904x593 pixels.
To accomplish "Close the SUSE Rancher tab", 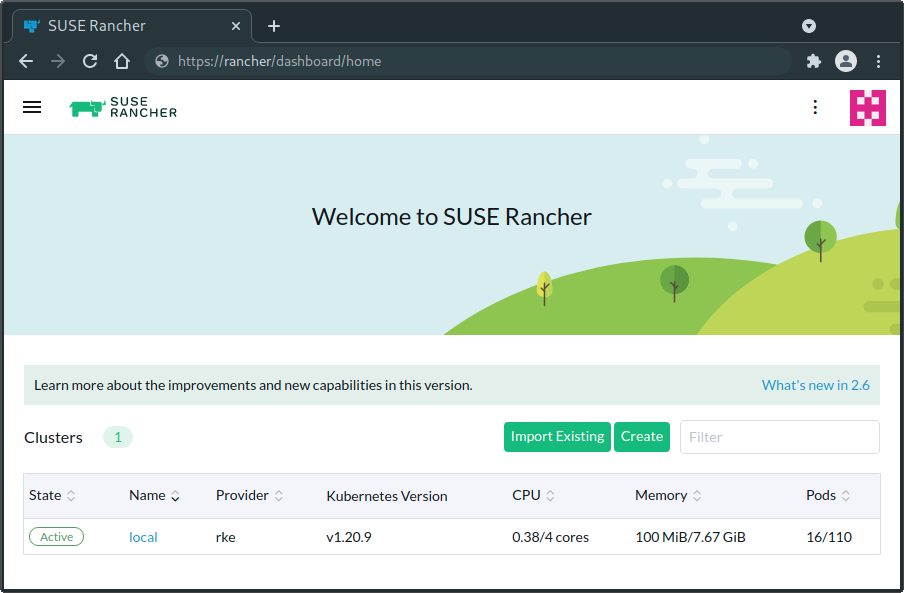I will pos(235,26).
